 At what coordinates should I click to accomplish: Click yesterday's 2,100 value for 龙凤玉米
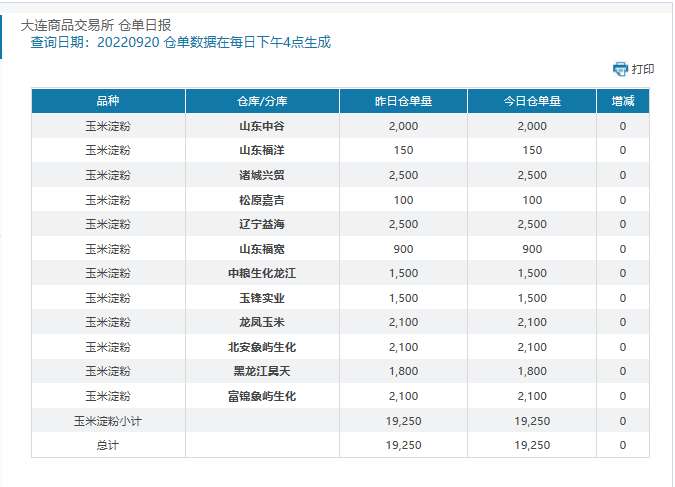click(x=403, y=323)
